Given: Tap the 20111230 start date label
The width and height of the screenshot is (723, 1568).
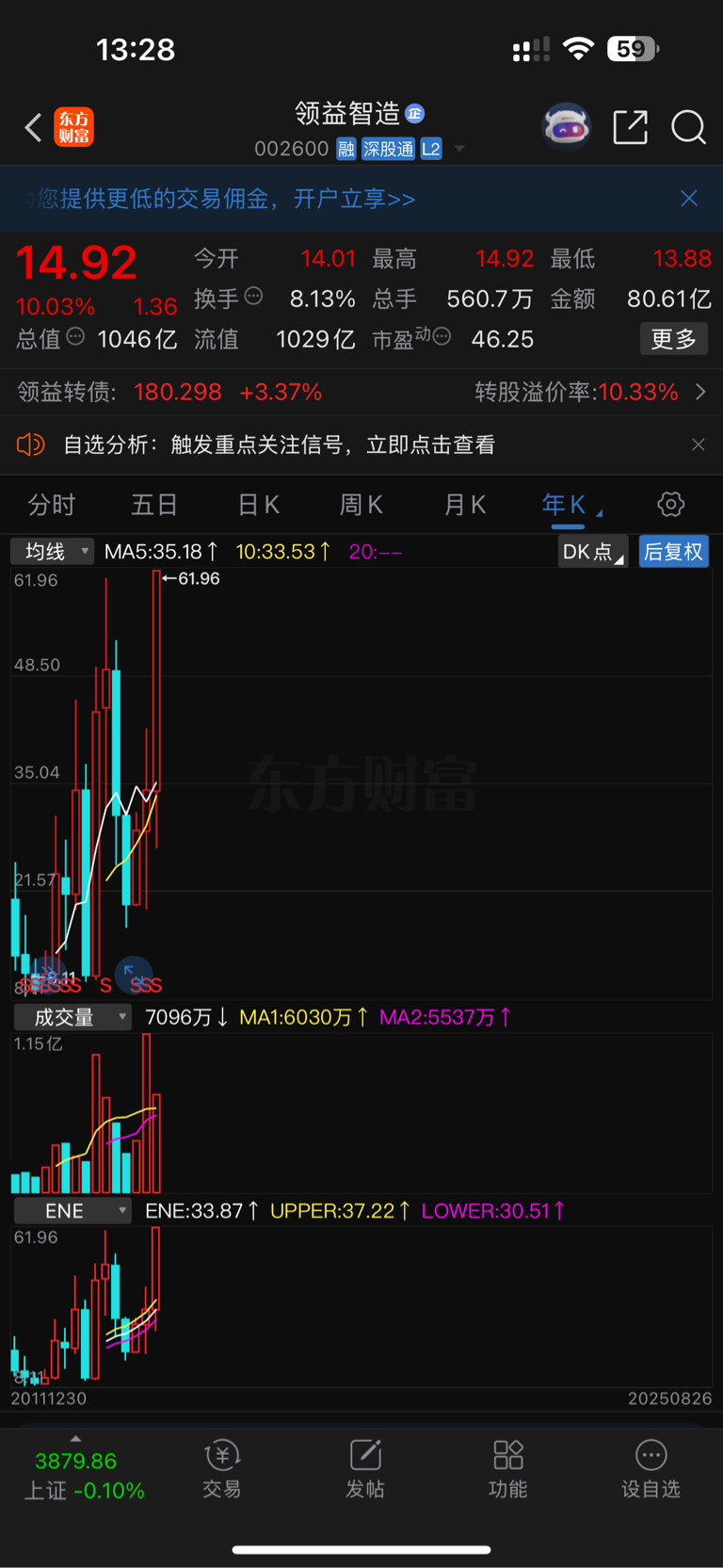Looking at the screenshot, I should pos(49,1398).
